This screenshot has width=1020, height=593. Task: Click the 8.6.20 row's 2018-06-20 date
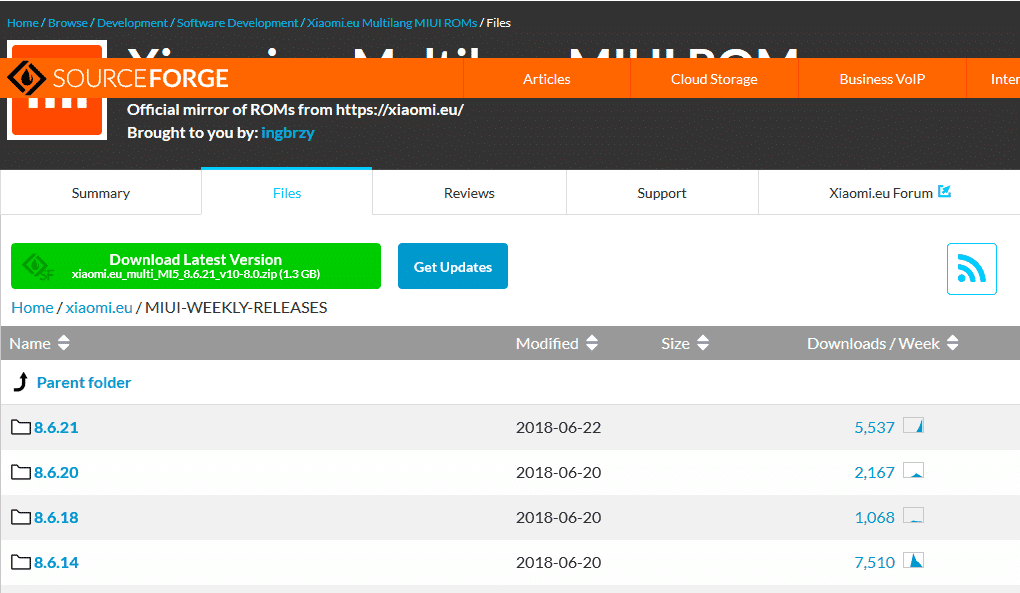[x=558, y=472]
